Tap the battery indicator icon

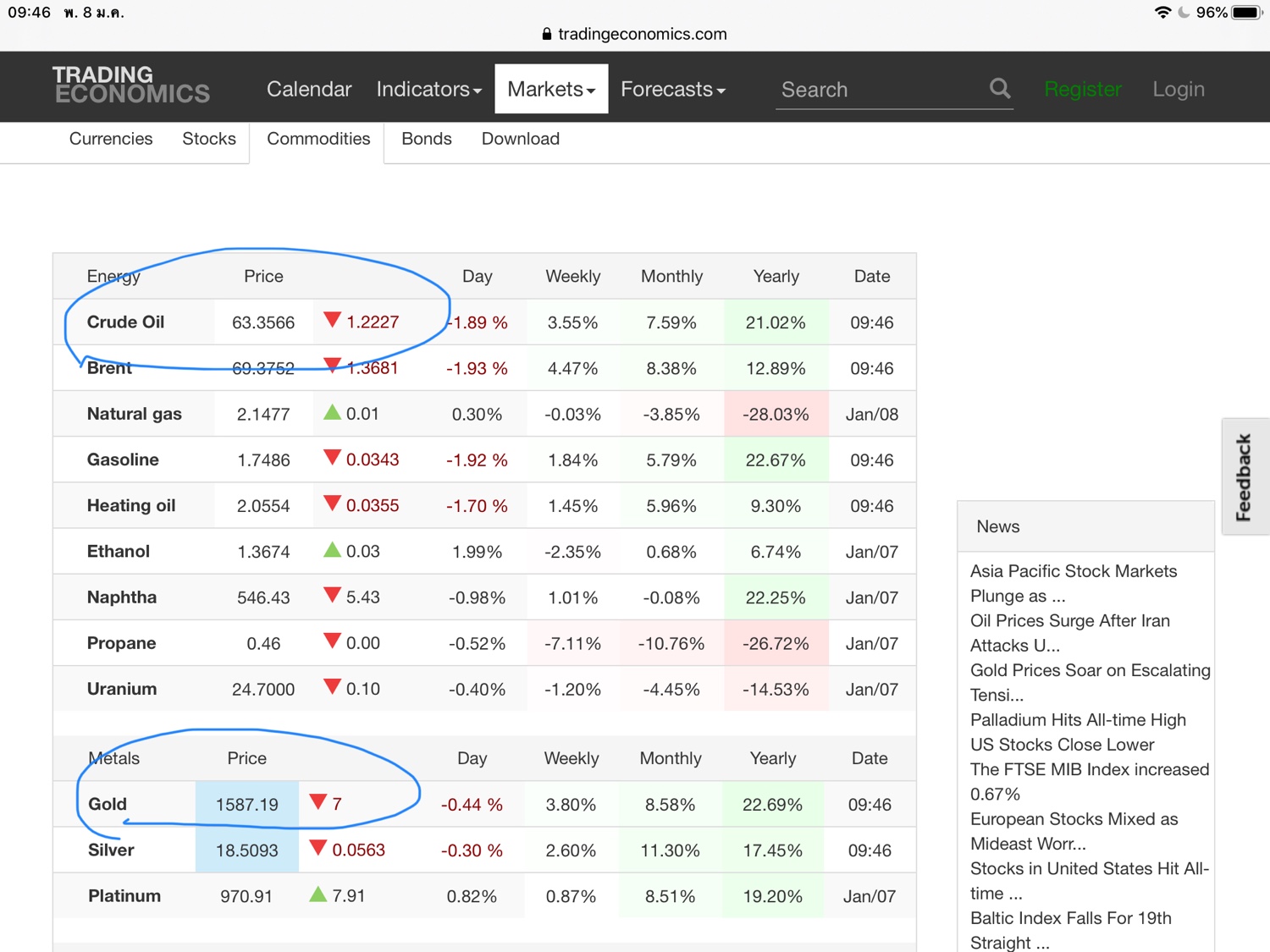(1246, 13)
